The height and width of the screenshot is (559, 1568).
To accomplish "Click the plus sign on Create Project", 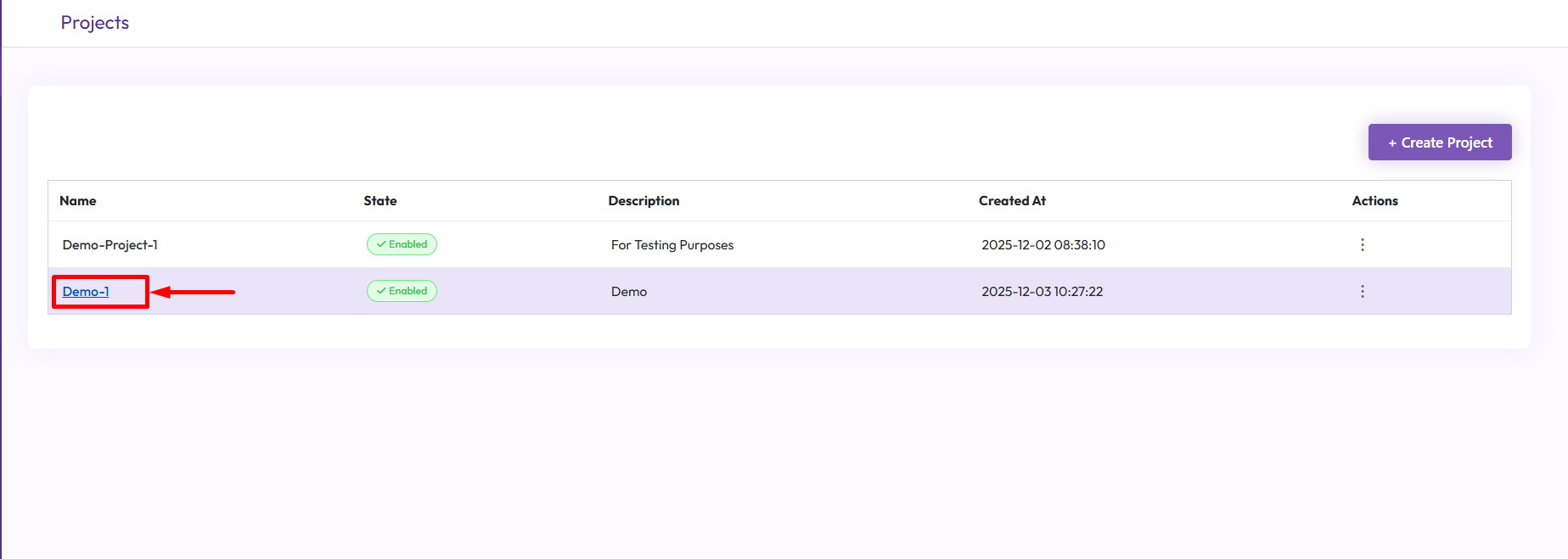I will pos(1392,143).
